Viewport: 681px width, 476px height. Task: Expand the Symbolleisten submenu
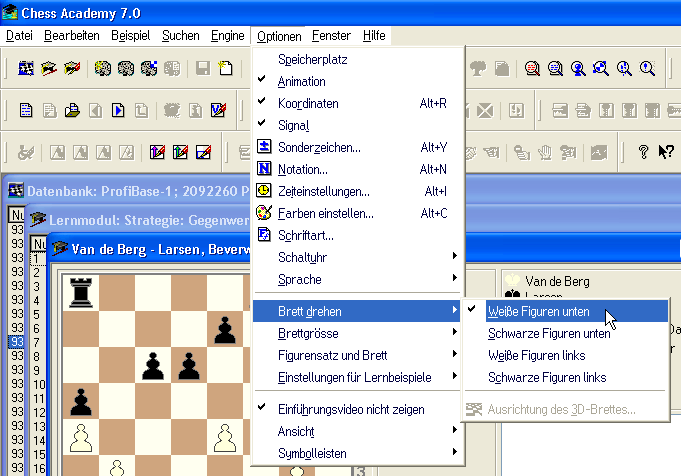point(358,453)
